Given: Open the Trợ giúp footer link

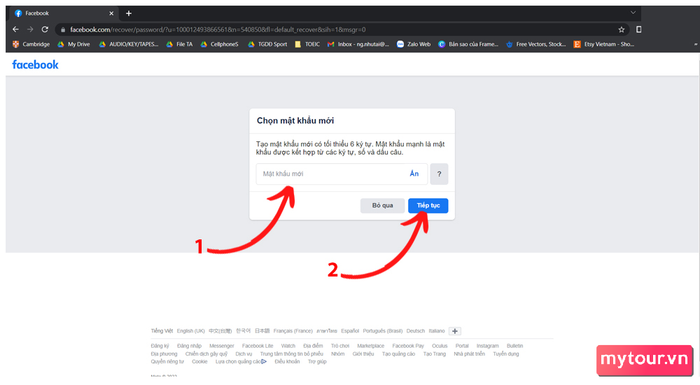Looking at the screenshot, I should tap(317, 361).
